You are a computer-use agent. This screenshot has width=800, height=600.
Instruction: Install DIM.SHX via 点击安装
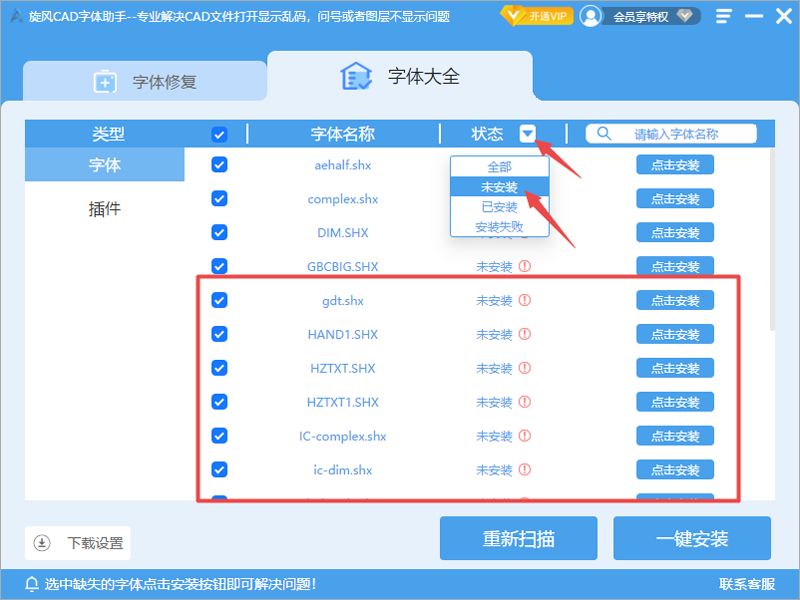tap(675, 233)
